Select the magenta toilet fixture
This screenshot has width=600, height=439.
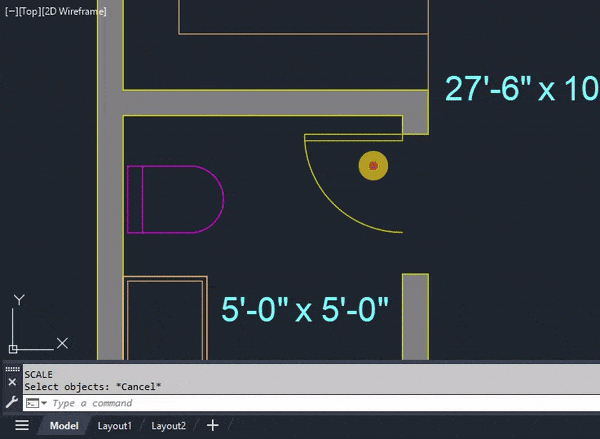(x=175, y=199)
